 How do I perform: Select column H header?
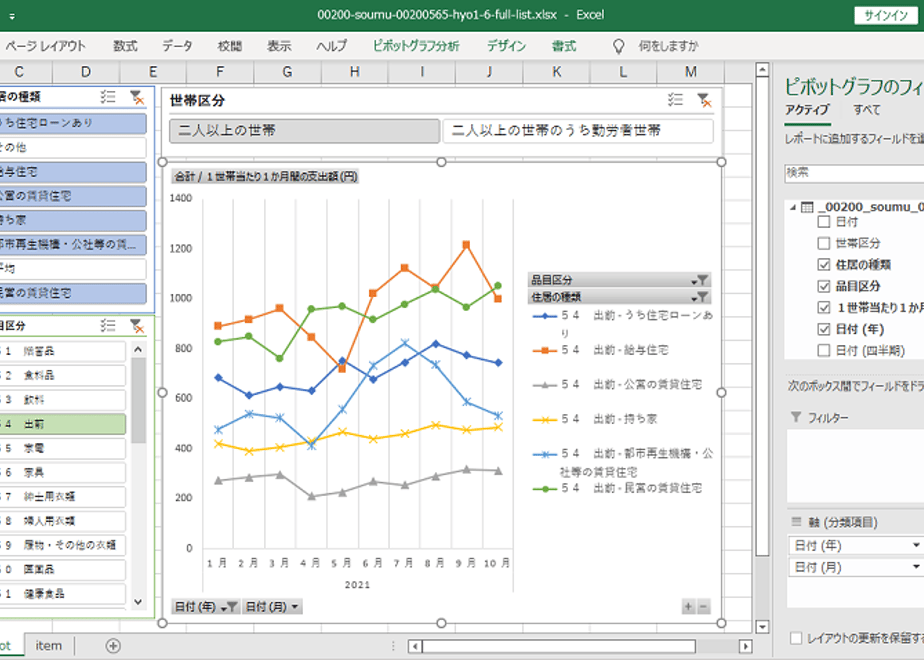[354, 72]
